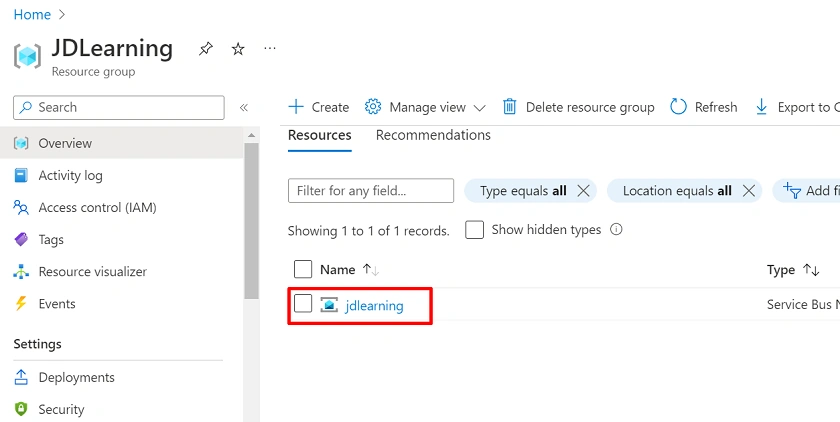The width and height of the screenshot is (840, 422).
Task: Click the Activity log book icon
Action: pyautogui.click(x=21, y=175)
